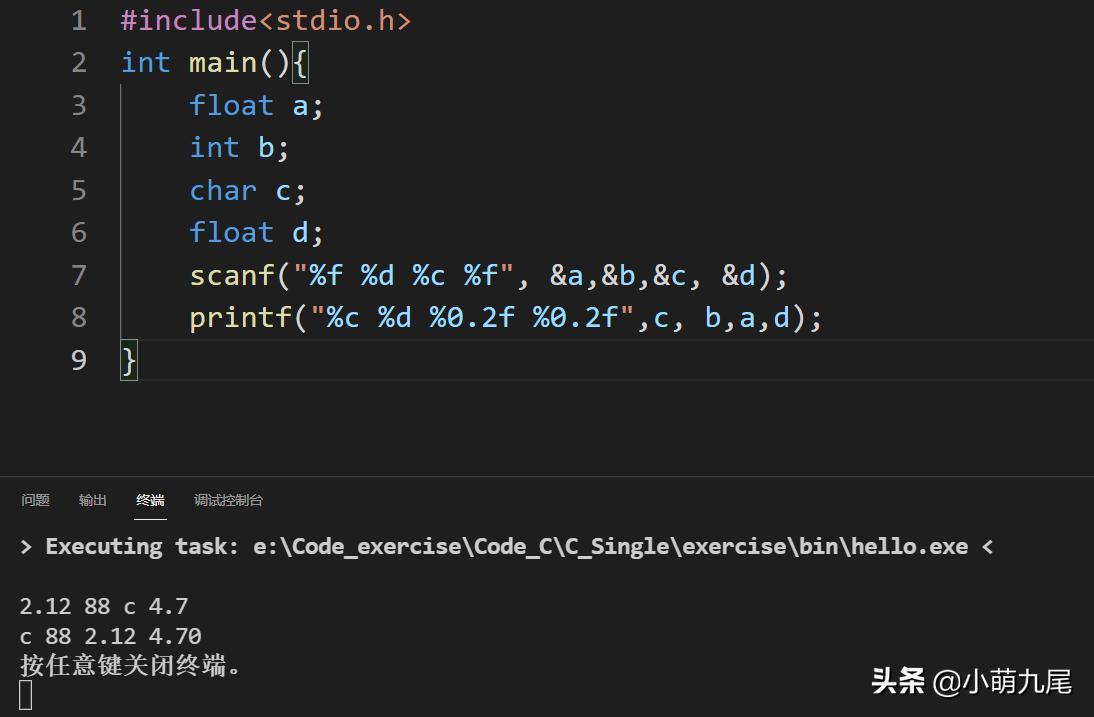Click the closing brace on line 9

point(129,361)
